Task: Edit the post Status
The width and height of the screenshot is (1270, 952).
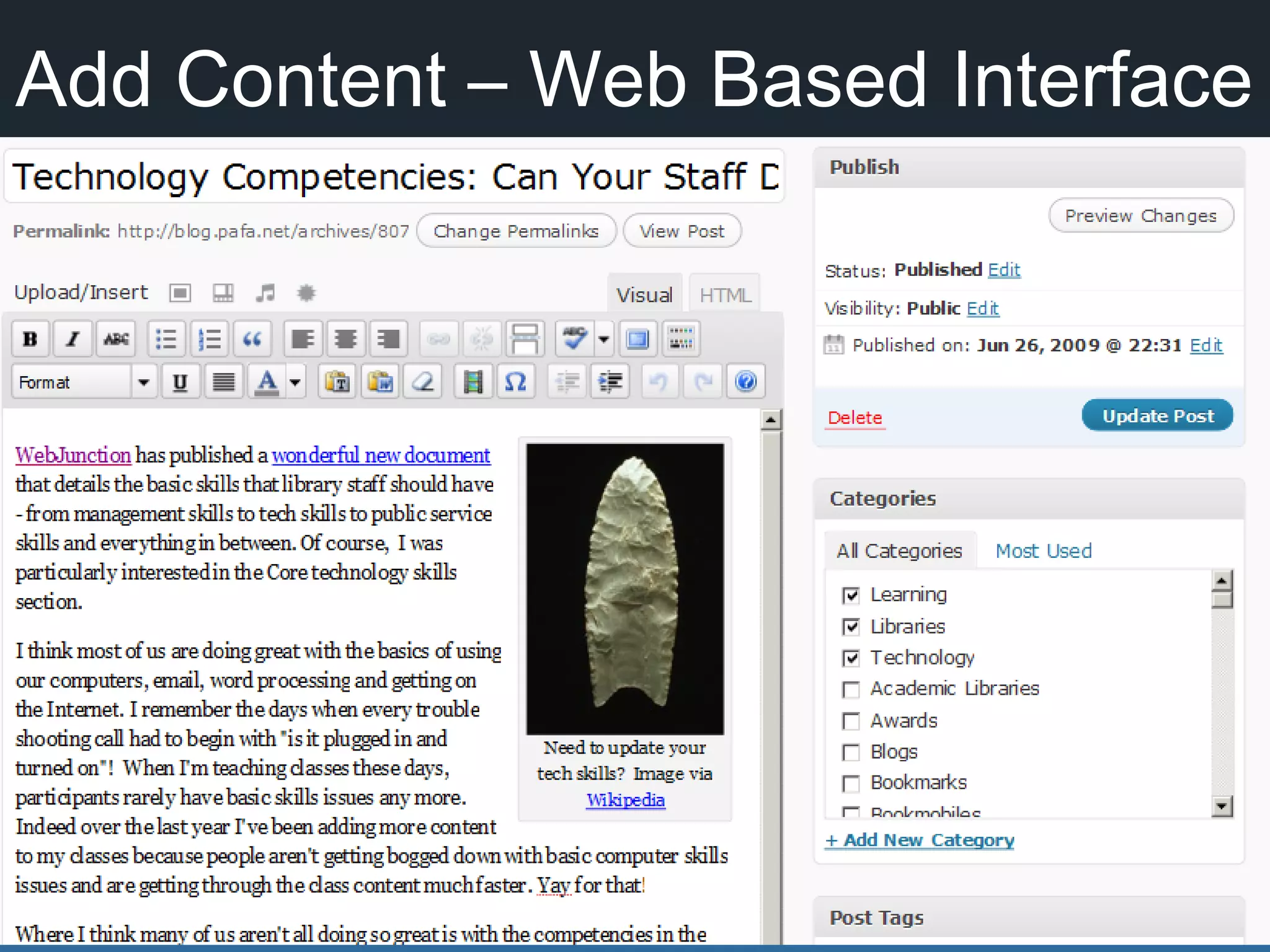Action: (x=1004, y=270)
